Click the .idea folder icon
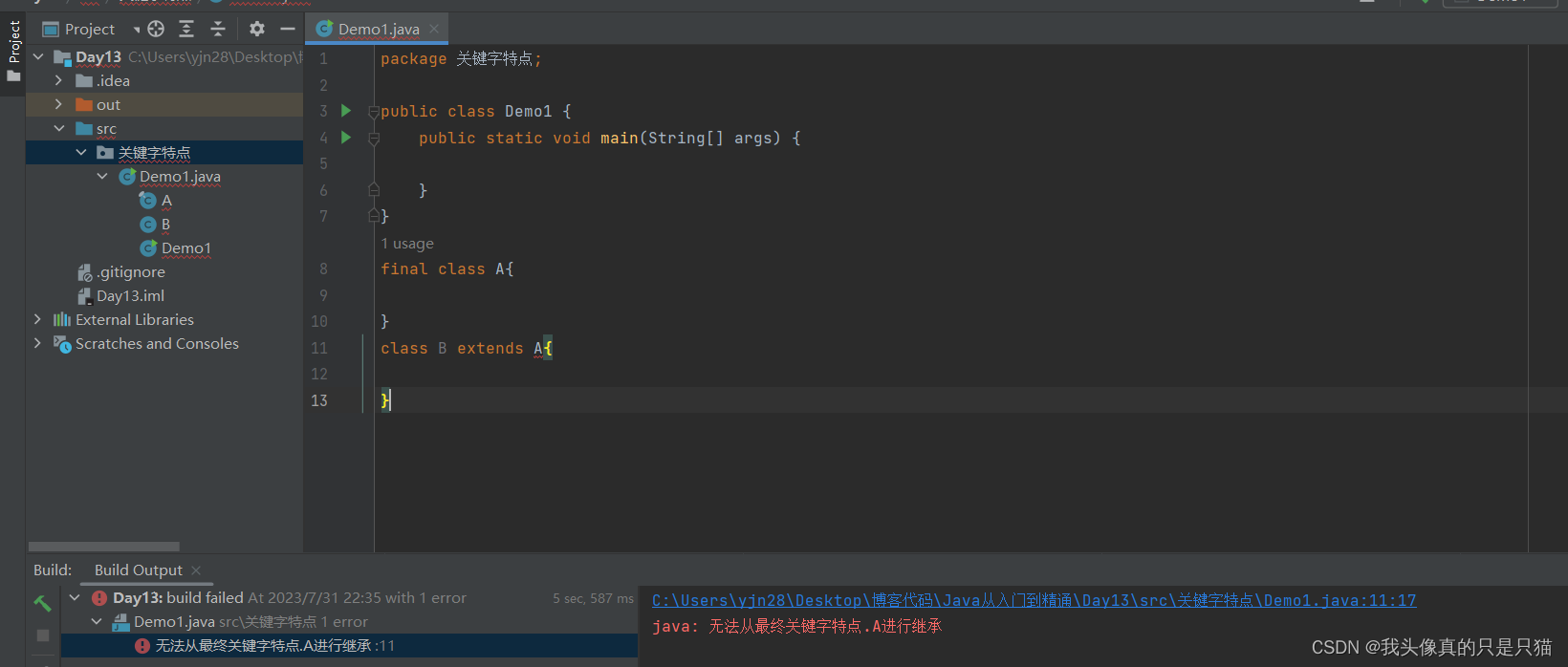Image resolution: width=1568 pixels, height=667 pixels. [x=84, y=80]
